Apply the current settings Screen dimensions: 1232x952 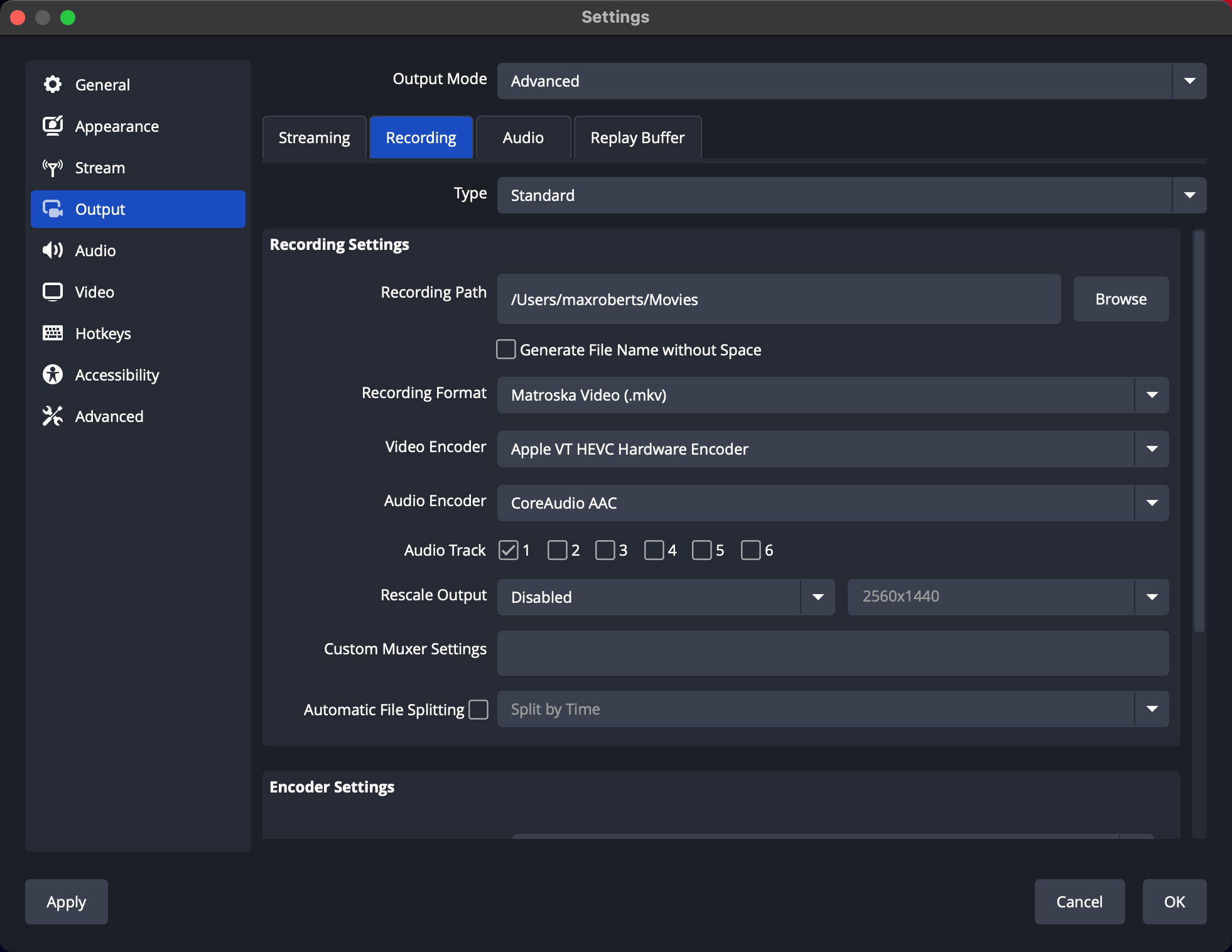click(x=65, y=902)
